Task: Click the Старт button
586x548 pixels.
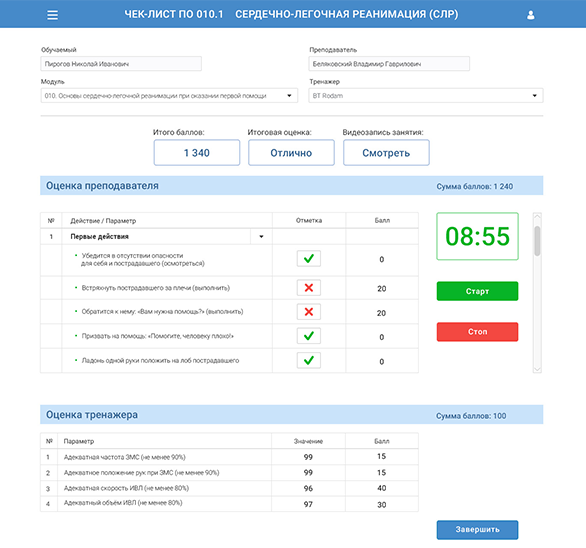Action: click(x=477, y=291)
